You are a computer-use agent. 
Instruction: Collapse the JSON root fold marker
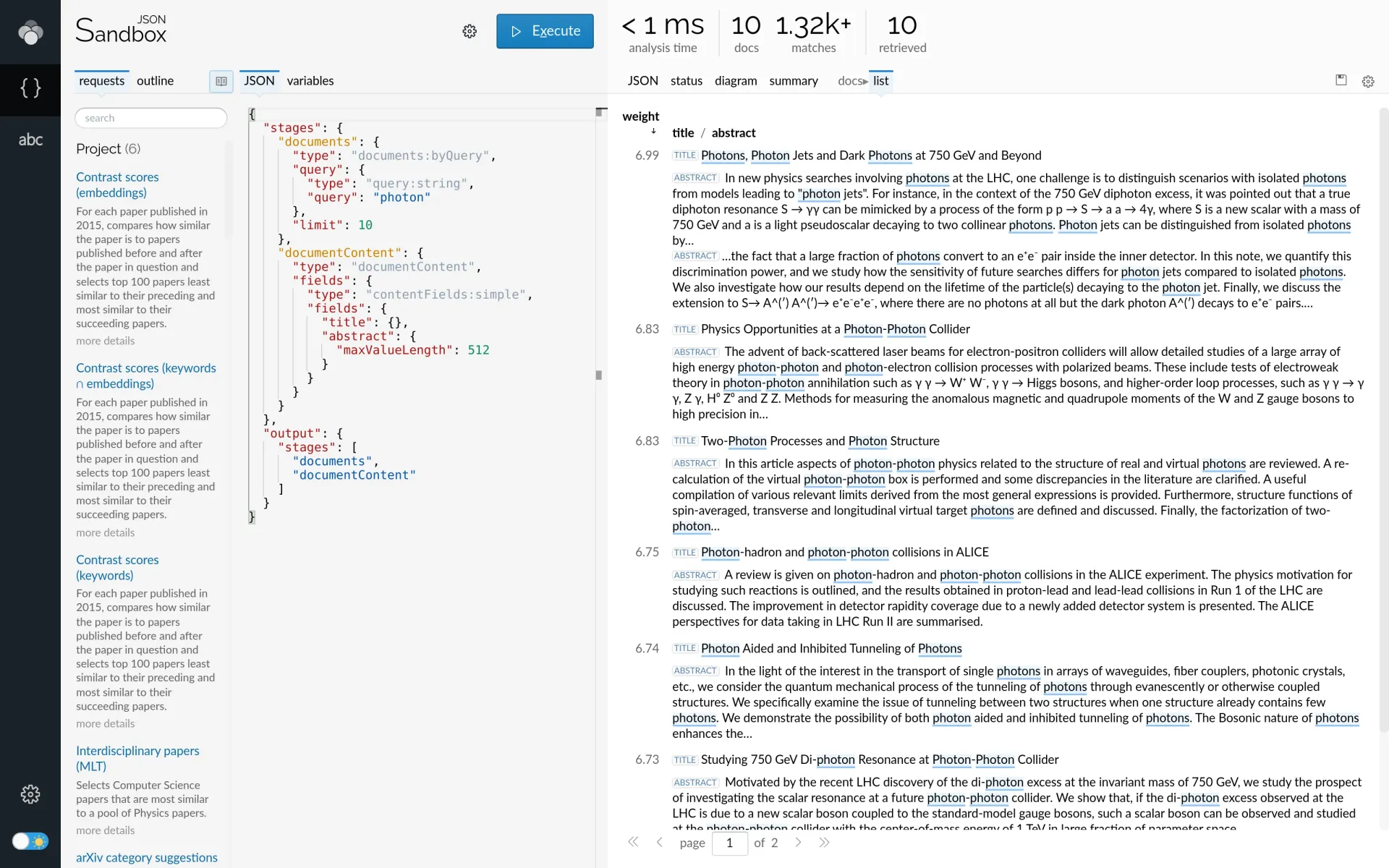tap(252, 114)
